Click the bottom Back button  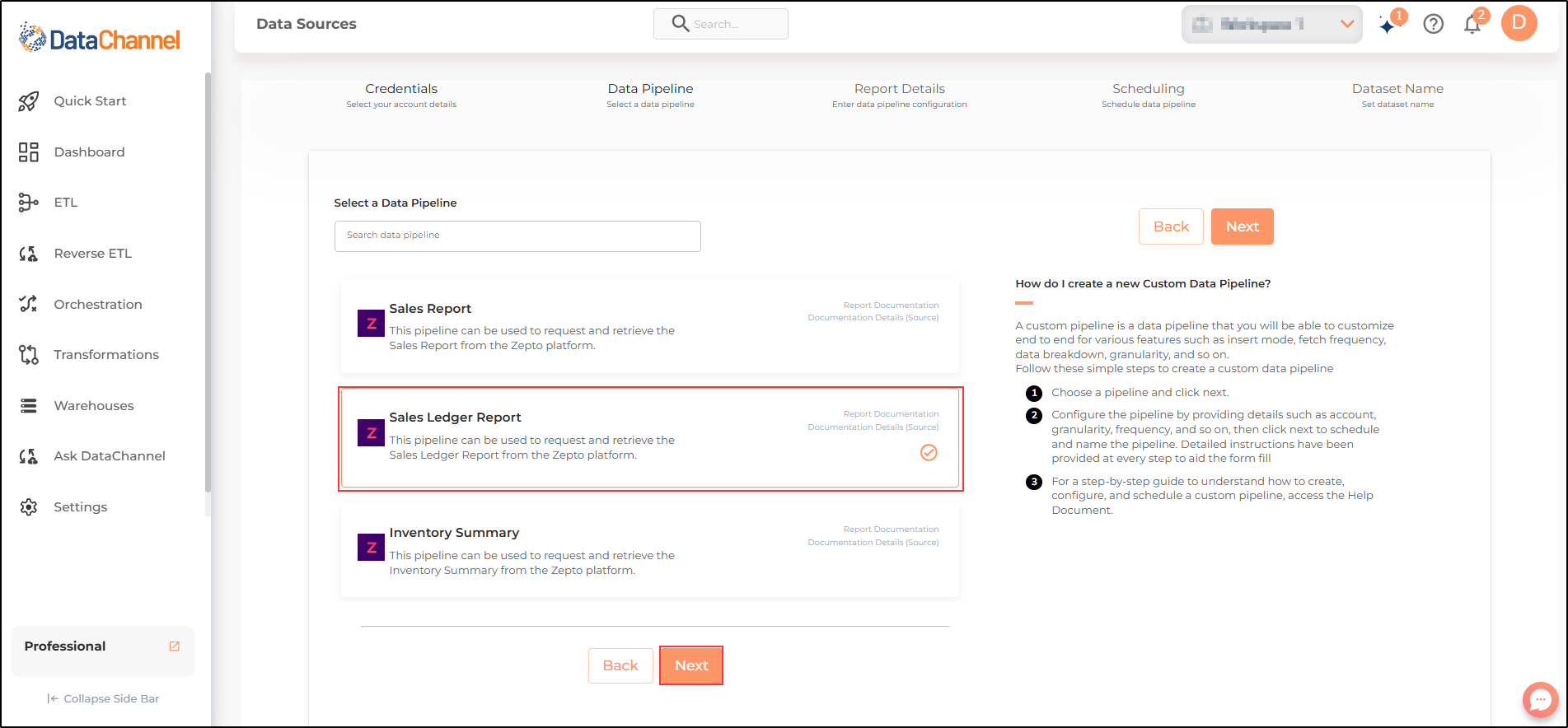click(620, 665)
